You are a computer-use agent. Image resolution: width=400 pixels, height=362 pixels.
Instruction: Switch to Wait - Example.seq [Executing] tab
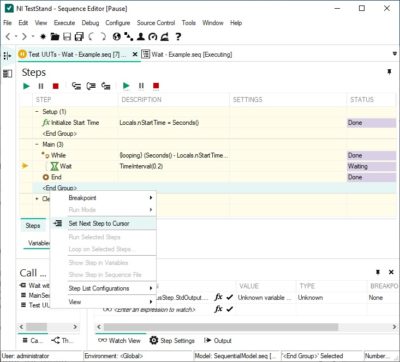click(x=187, y=54)
